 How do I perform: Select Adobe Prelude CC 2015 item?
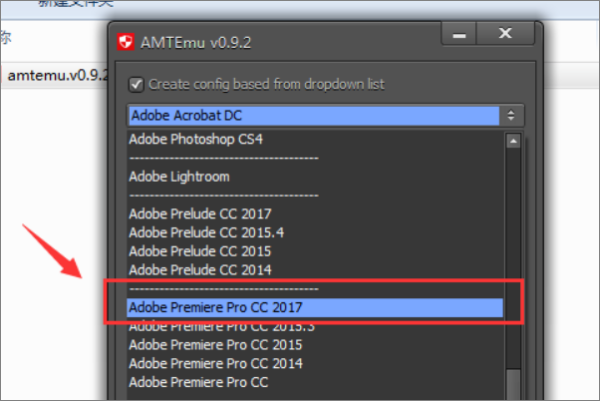coord(200,250)
